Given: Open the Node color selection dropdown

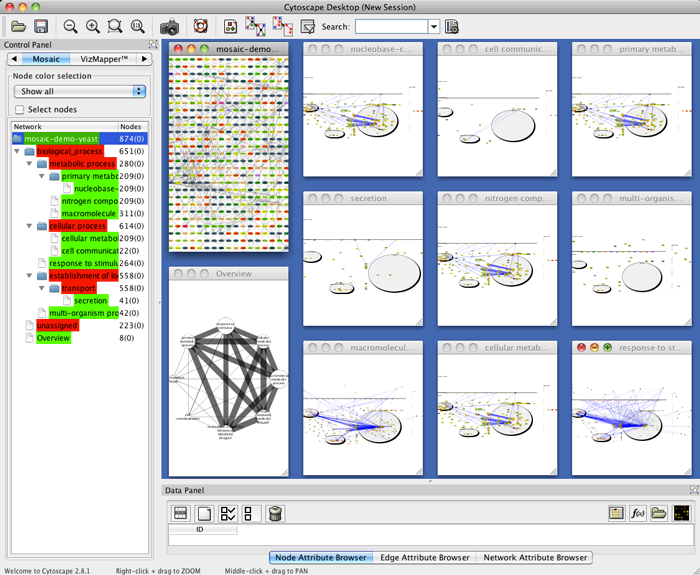Looking at the screenshot, I should pos(82,91).
